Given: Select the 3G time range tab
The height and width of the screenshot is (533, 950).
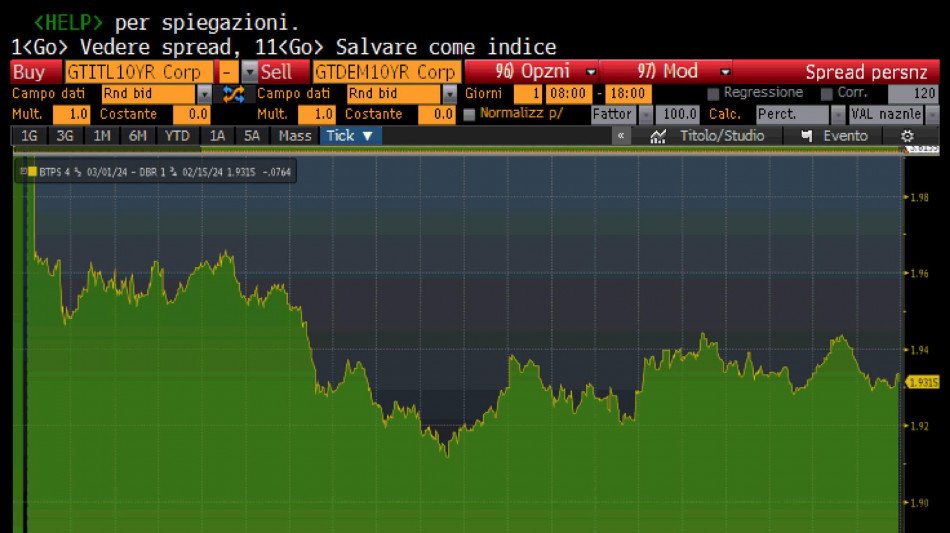Looking at the screenshot, I should tap(65, 136).
